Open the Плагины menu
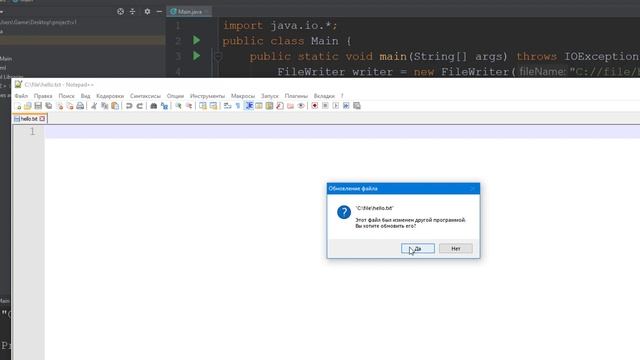This screenshot has width=640, height=360. (x=296, y=96)
